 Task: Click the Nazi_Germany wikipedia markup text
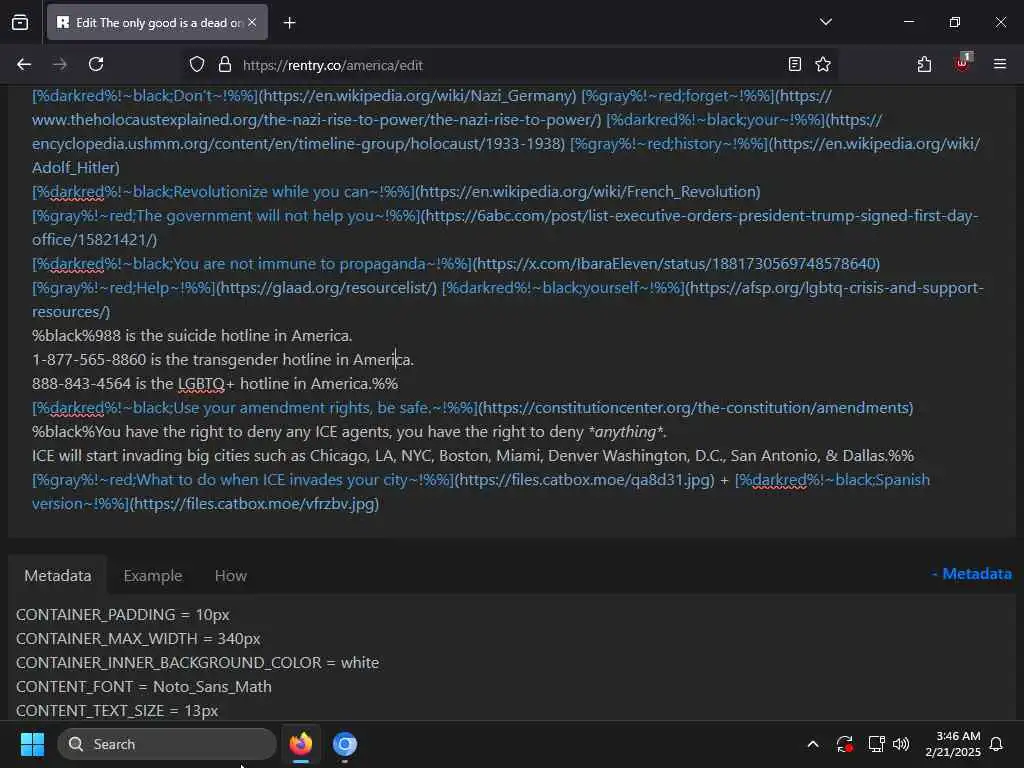[x=304, y=96]
